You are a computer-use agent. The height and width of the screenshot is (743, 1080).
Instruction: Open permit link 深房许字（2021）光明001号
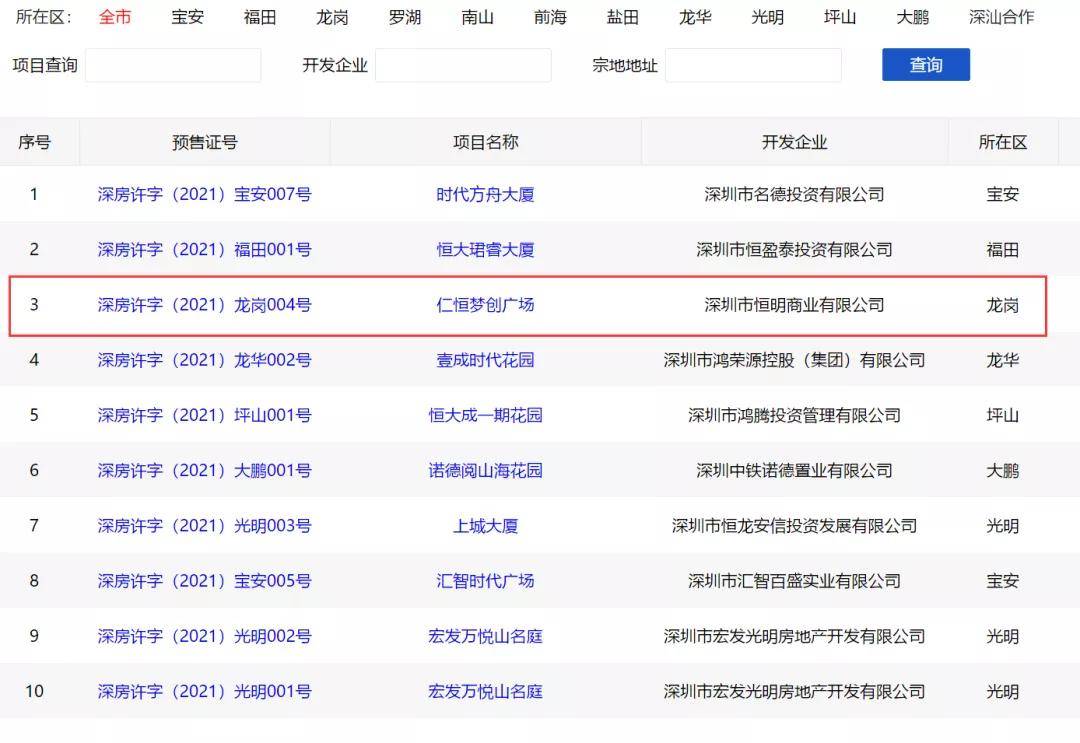point(204,691)
